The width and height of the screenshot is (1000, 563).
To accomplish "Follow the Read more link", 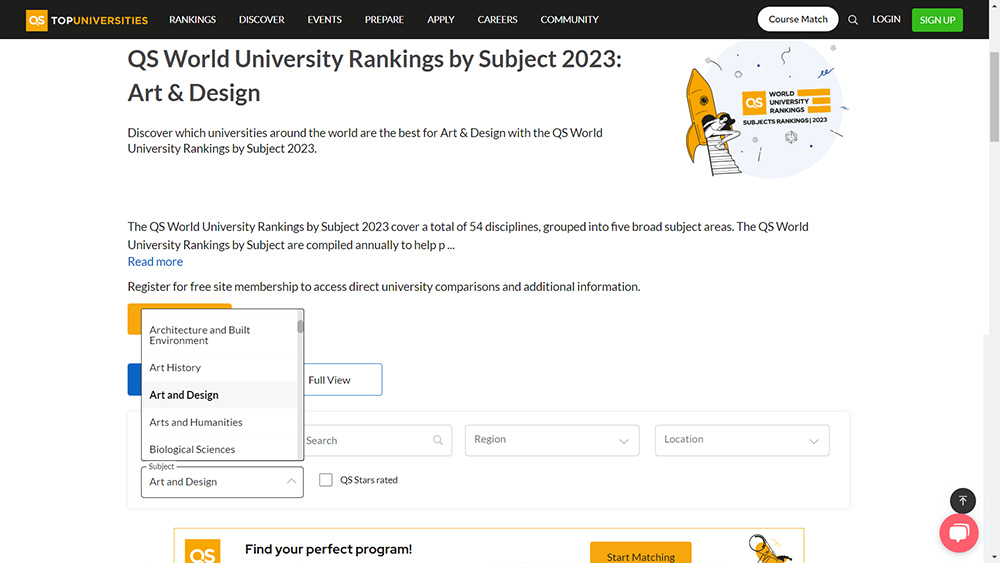I will click(155, 261).
